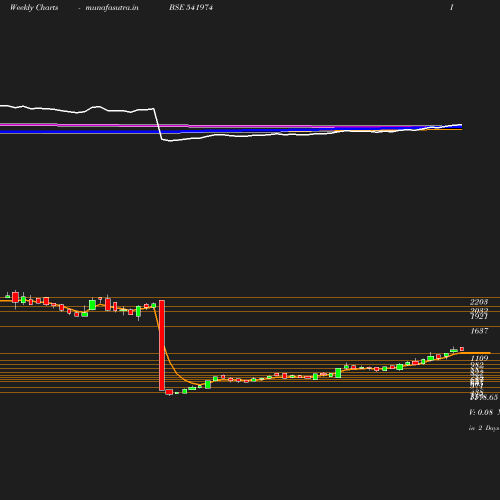
Task: Click the 'V: 0.08' volume text
Action: (x=481, y=412)
